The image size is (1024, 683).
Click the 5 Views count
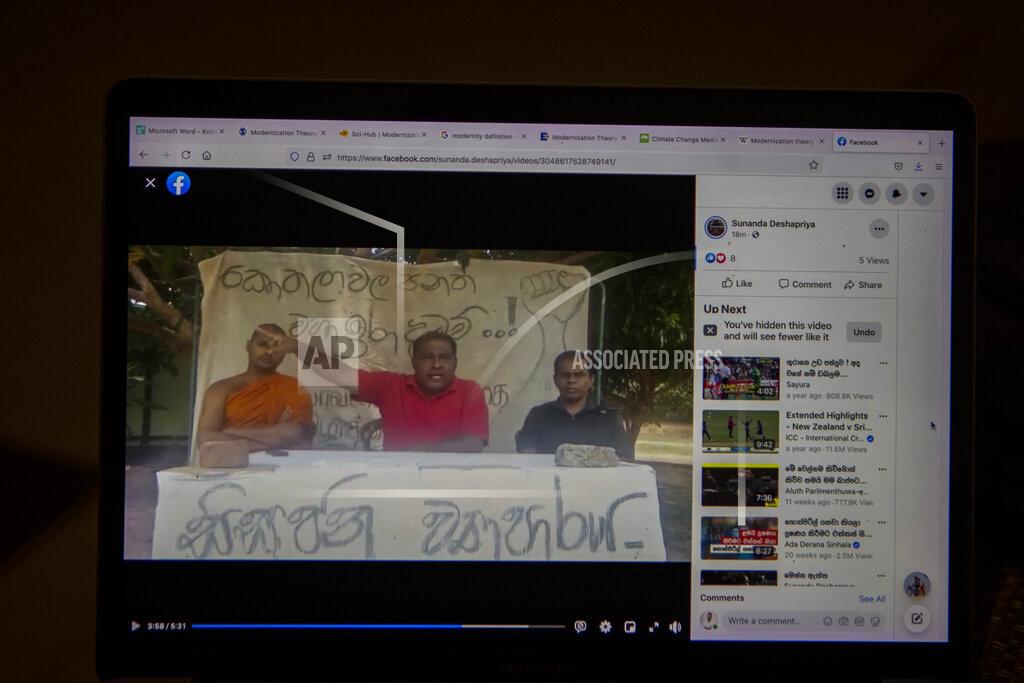874,260
